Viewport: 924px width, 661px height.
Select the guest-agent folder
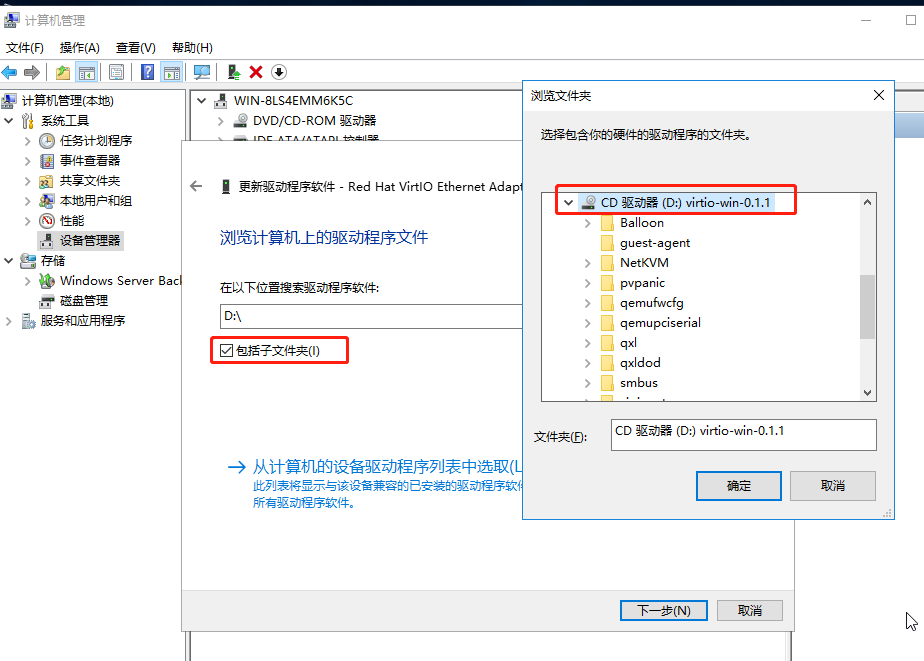coord(655,243)
